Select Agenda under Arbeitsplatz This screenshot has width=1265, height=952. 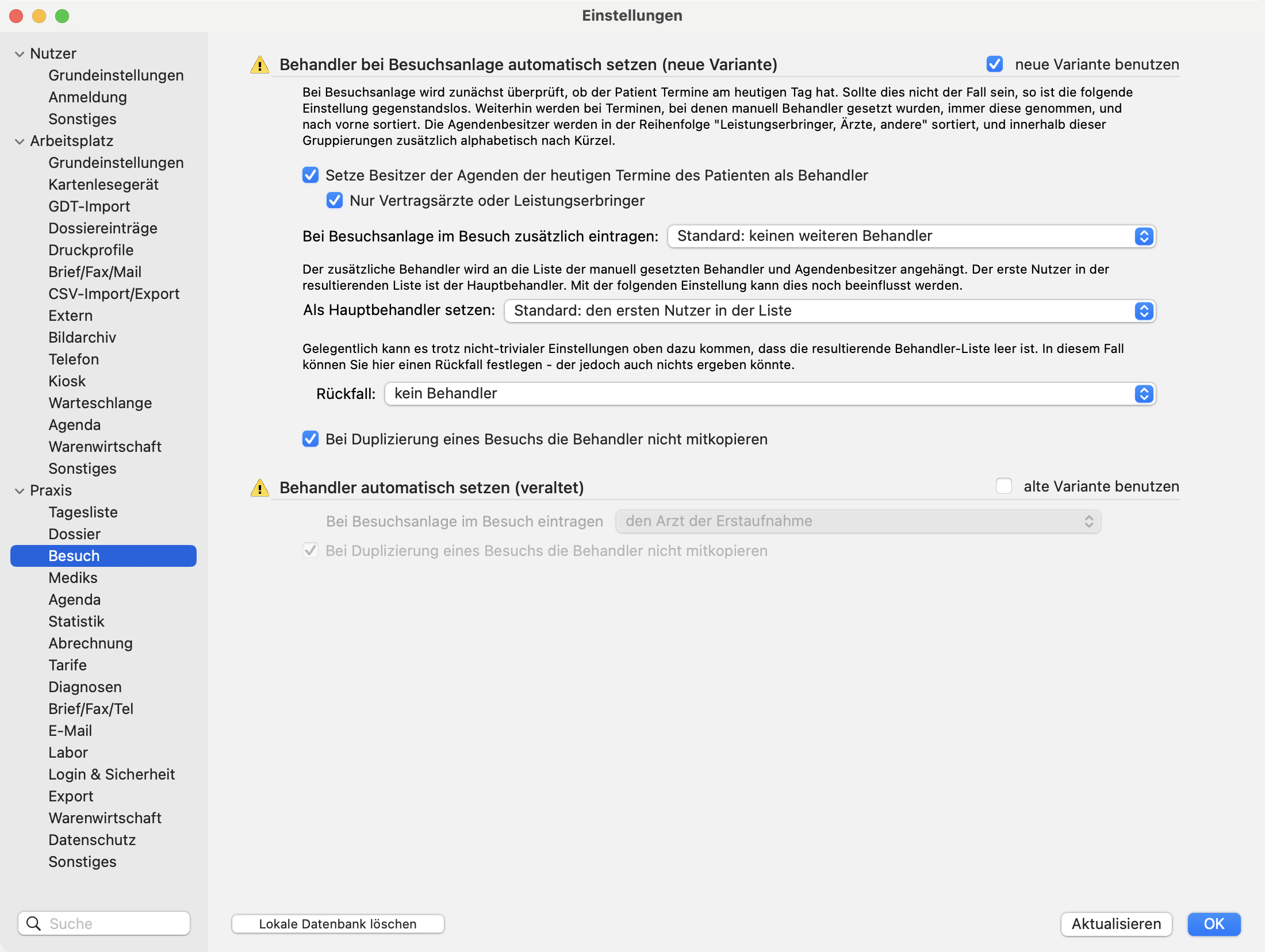pyautogui.click(x=74, y=425)
